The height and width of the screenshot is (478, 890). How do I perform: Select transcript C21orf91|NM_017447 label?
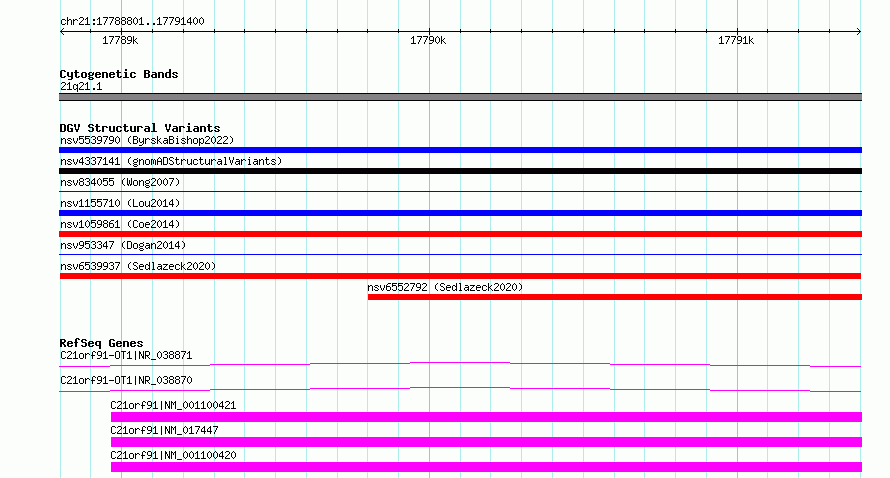(x=164, y=430)
